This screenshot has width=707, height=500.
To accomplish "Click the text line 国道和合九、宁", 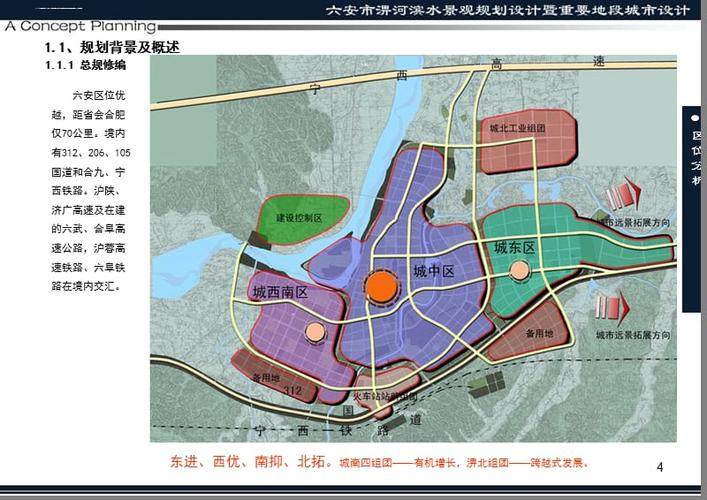I will point(88,172).
